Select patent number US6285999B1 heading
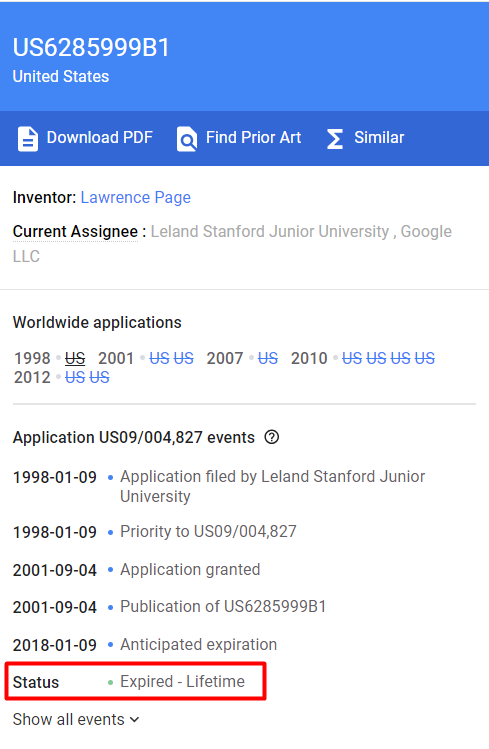 point(91,47)
